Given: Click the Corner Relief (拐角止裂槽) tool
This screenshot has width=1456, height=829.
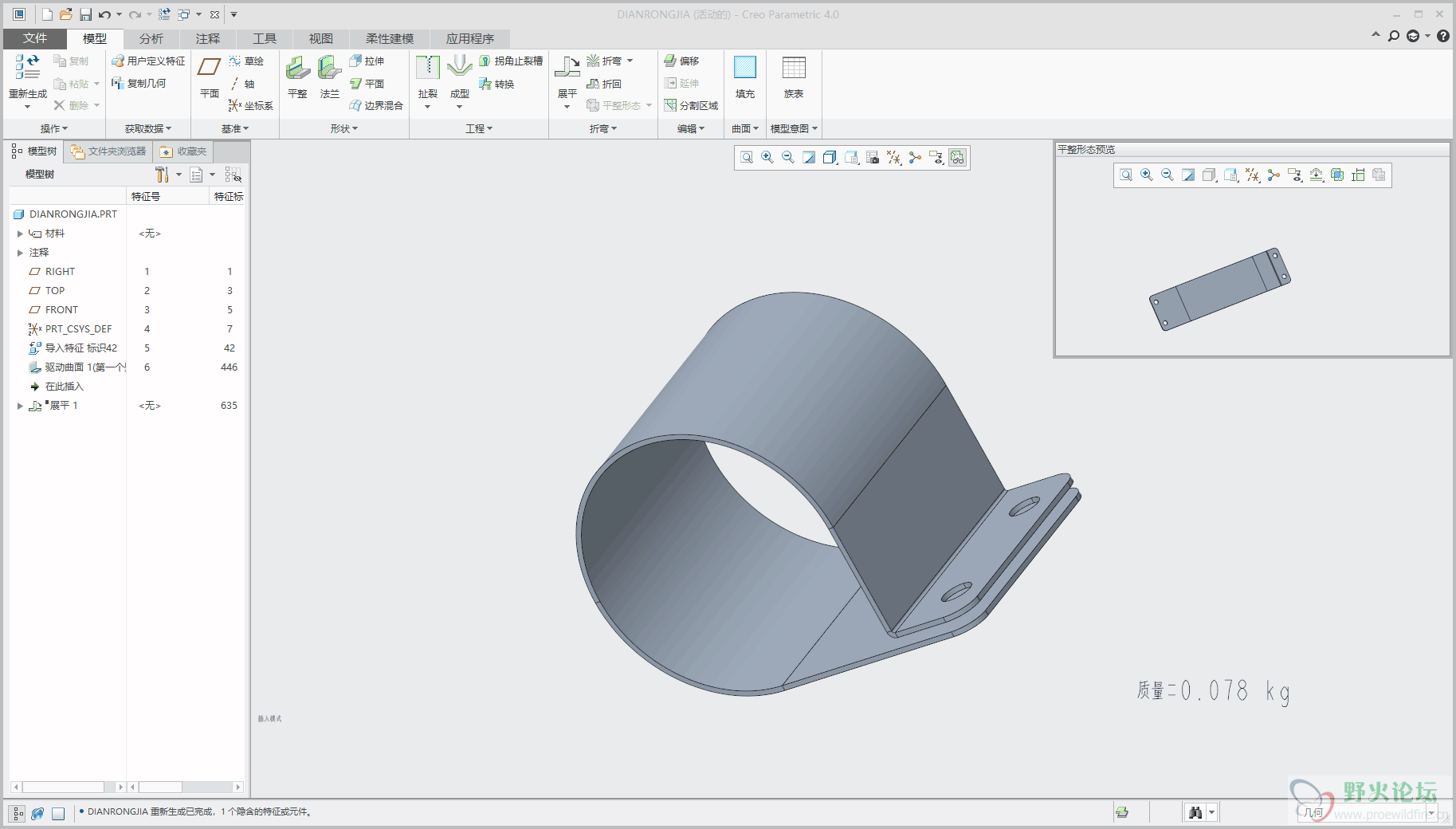Looking at the screenshot, I should (x=511, y=61).
